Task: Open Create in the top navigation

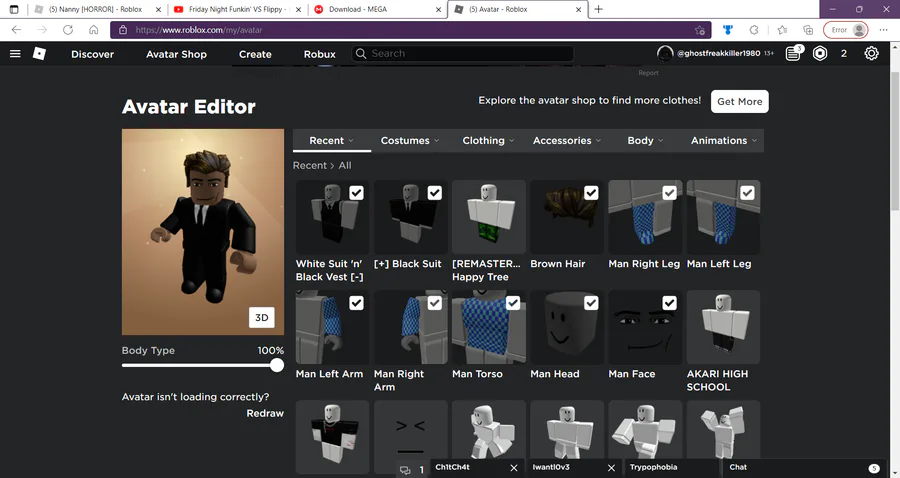Action: [x=255, y=54]
